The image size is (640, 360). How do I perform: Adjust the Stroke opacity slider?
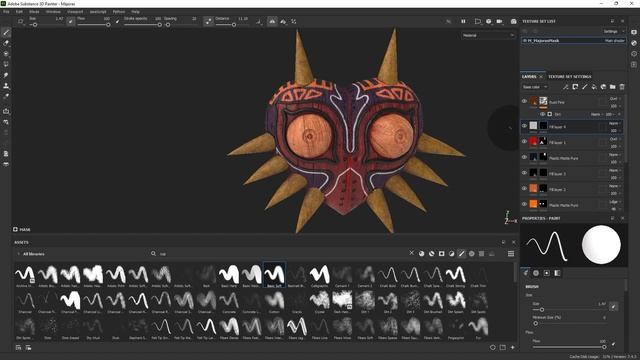tap(142, 24)
